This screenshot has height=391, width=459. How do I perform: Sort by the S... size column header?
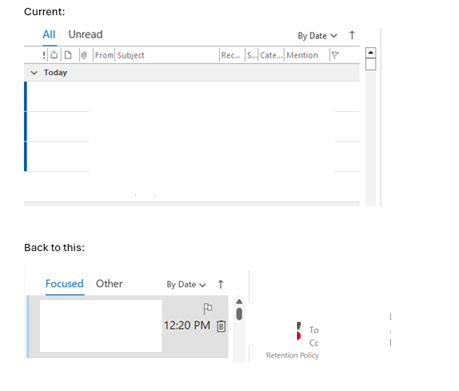[252, 55]
